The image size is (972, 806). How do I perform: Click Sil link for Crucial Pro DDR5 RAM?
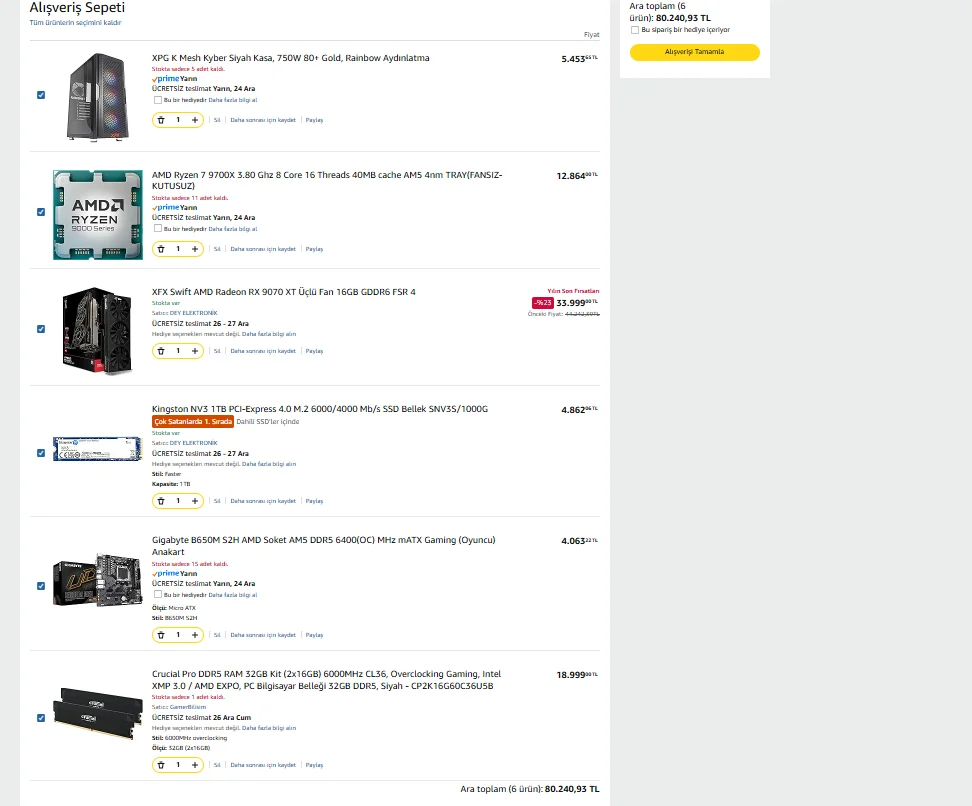[217, 765]
